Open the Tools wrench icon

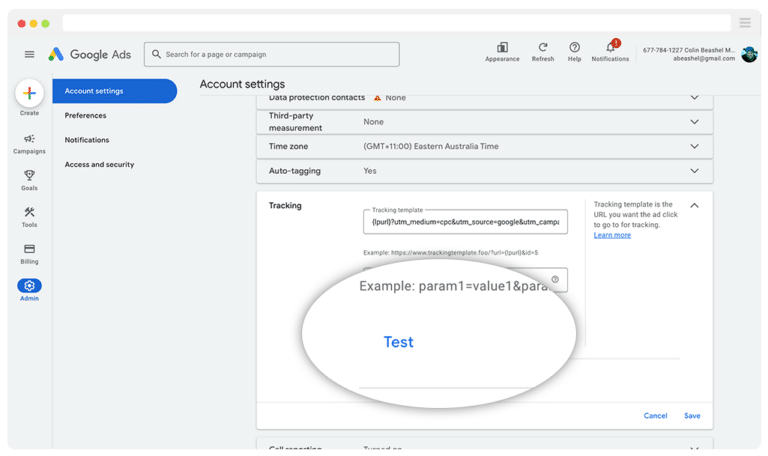pyautogui.click(x=29, y=212)
